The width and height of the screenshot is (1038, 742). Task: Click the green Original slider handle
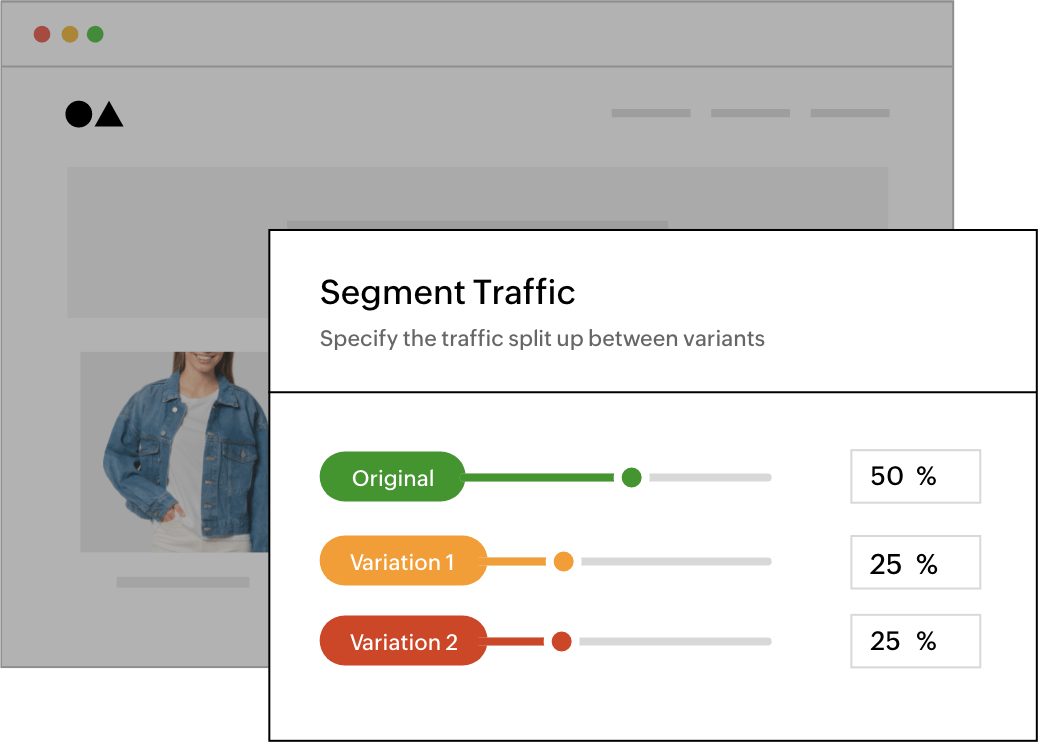(x=631, y=478)
